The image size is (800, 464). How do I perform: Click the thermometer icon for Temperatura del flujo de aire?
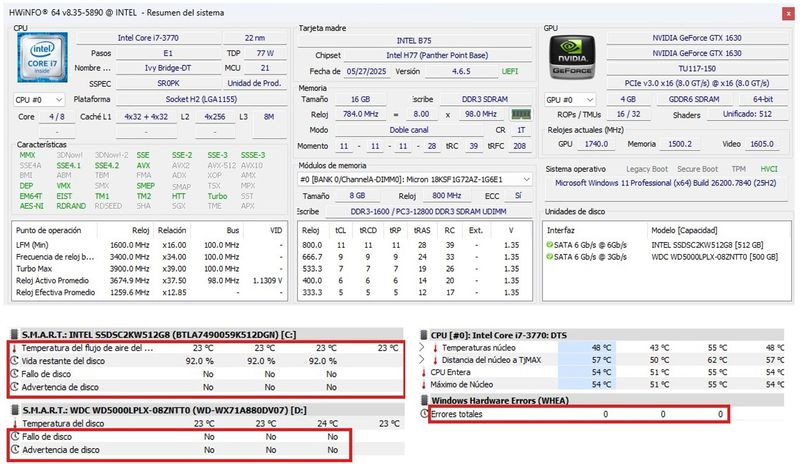pos(14,348)
